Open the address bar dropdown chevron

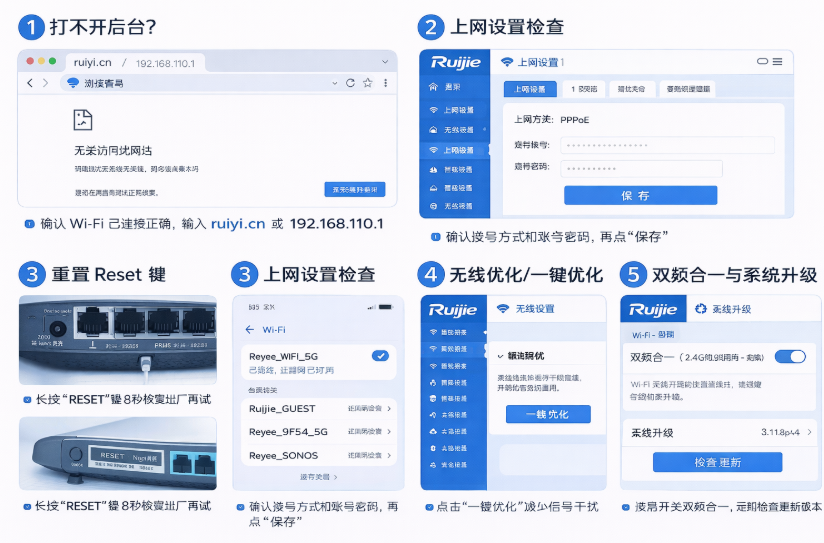point(335,83)
